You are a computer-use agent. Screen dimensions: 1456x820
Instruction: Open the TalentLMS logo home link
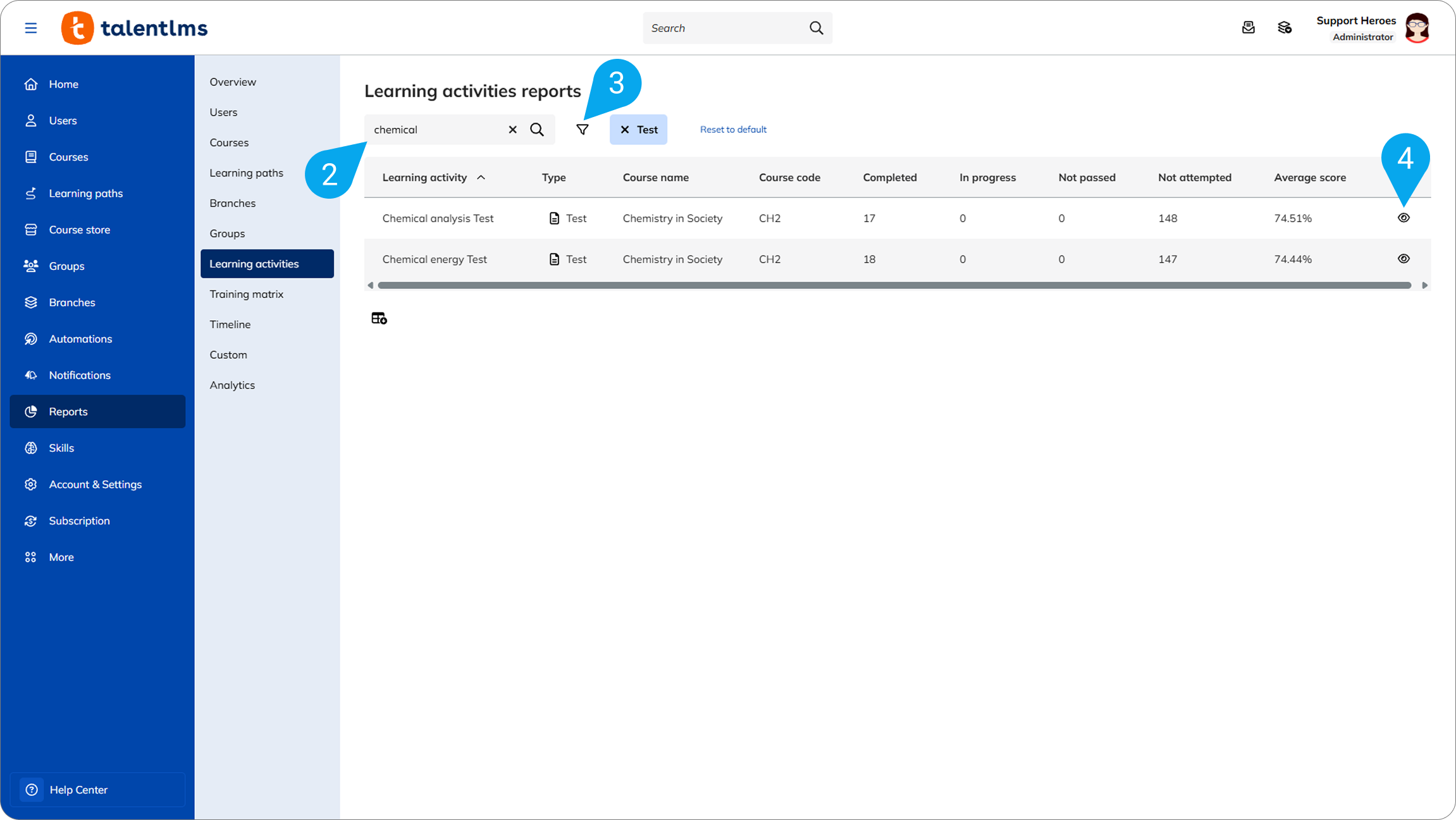pos(134,28)
